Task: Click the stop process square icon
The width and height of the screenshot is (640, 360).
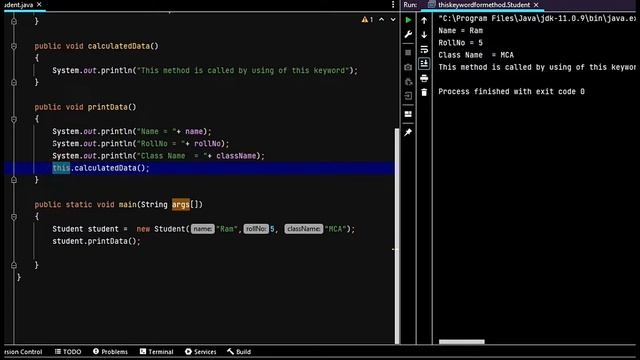Action: point(408,53)
